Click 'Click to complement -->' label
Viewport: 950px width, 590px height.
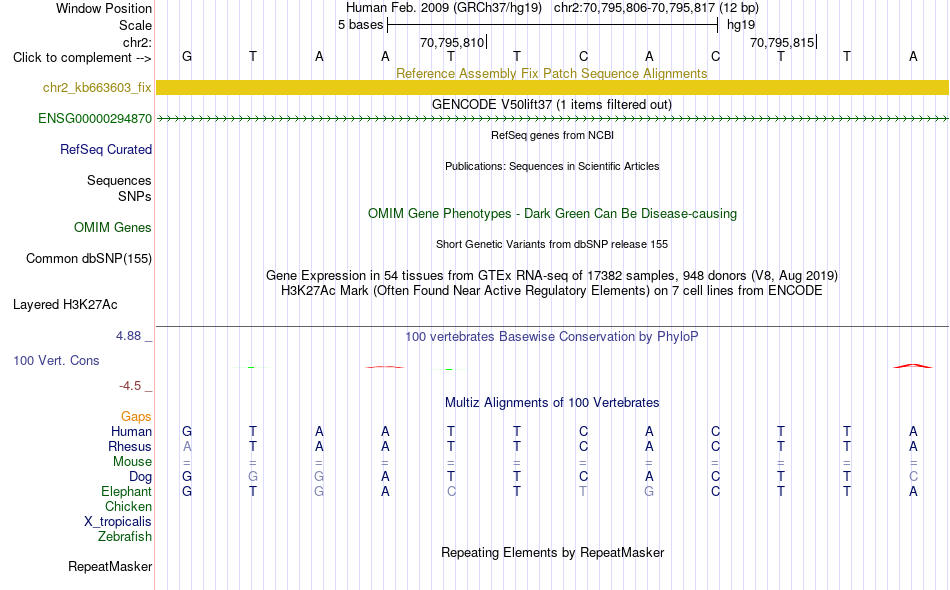click(82, 58)
